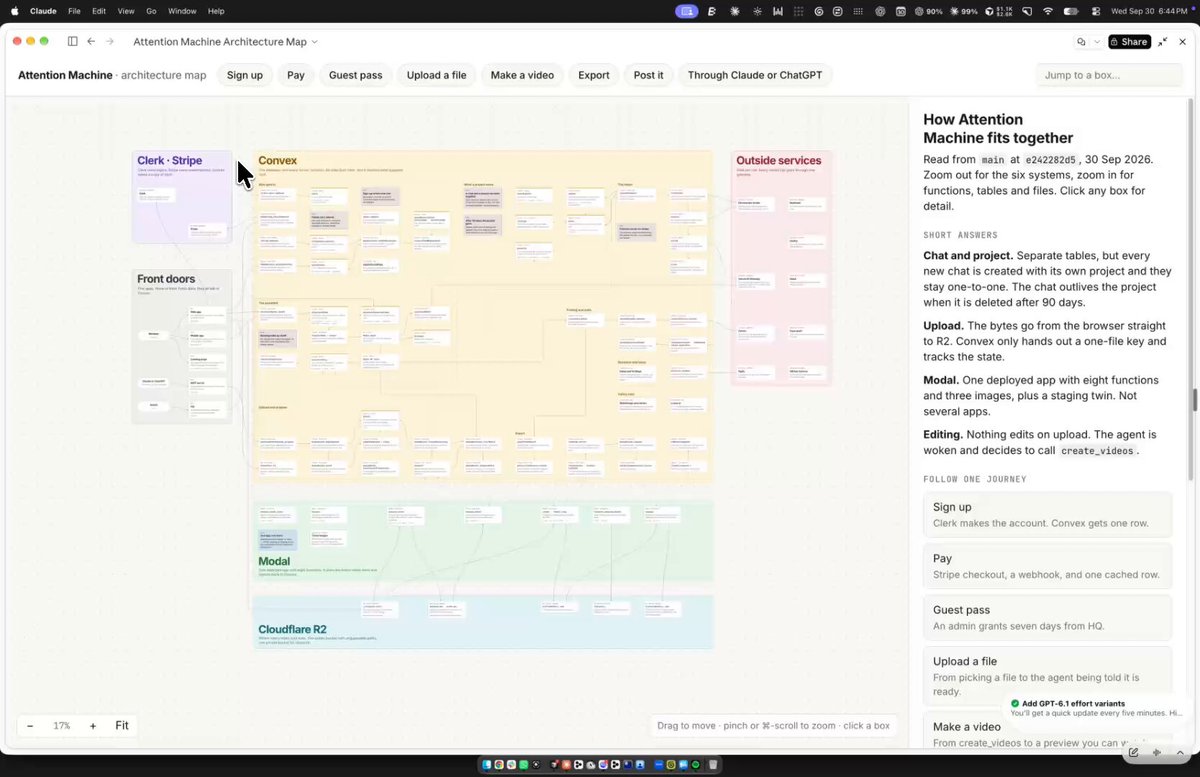Open the Window menu
The image size is (1200, 777).
point(182,11)
